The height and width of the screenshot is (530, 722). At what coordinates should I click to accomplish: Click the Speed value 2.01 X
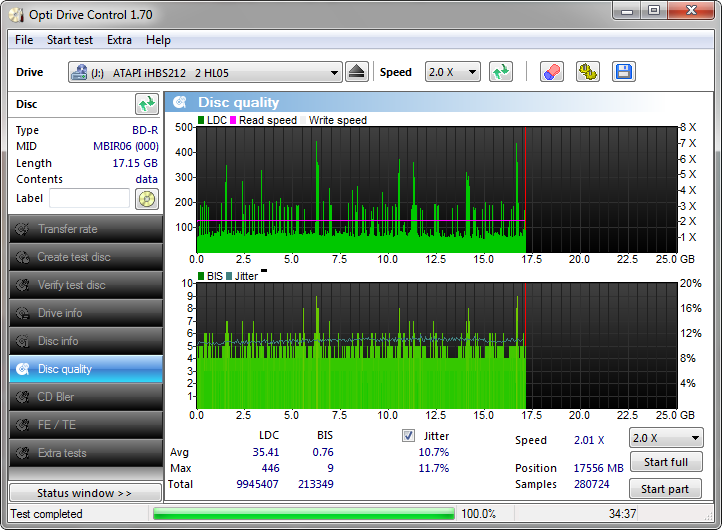(x=589, y=440)
